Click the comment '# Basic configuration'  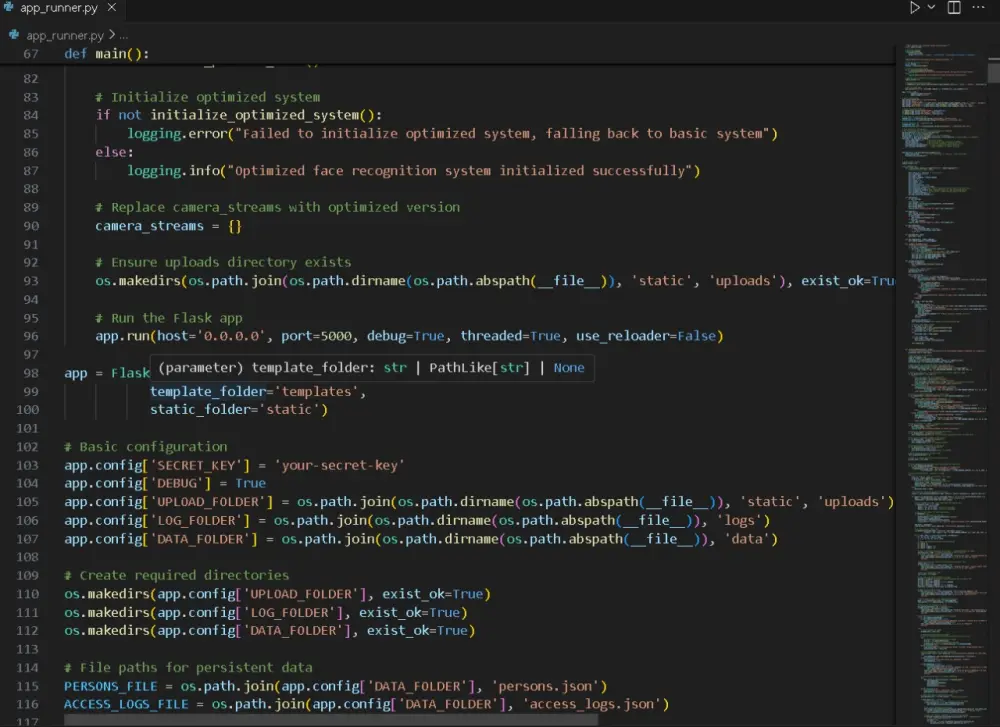145,447
